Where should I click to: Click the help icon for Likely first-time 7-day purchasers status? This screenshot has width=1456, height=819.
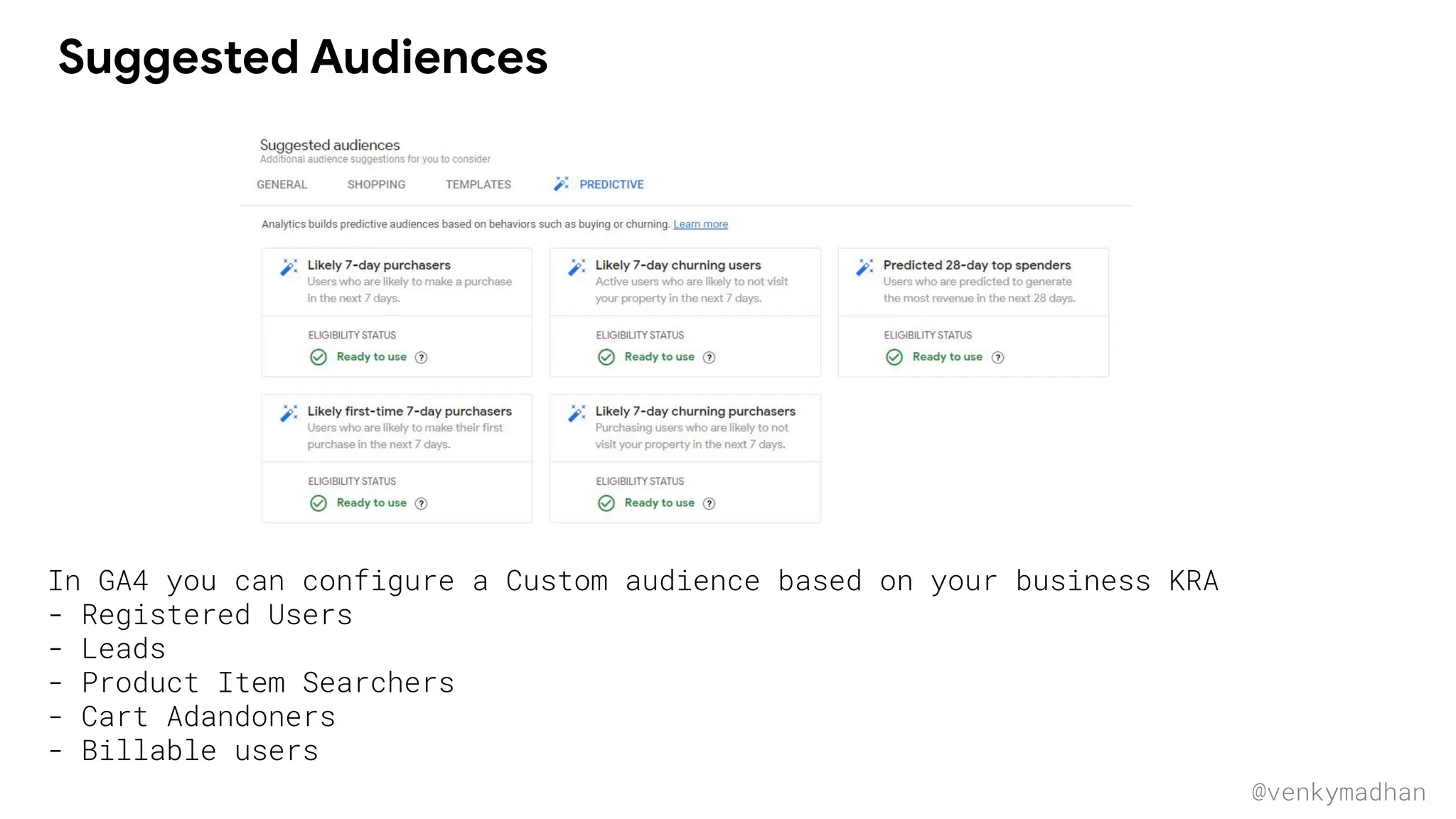[422, 503]
